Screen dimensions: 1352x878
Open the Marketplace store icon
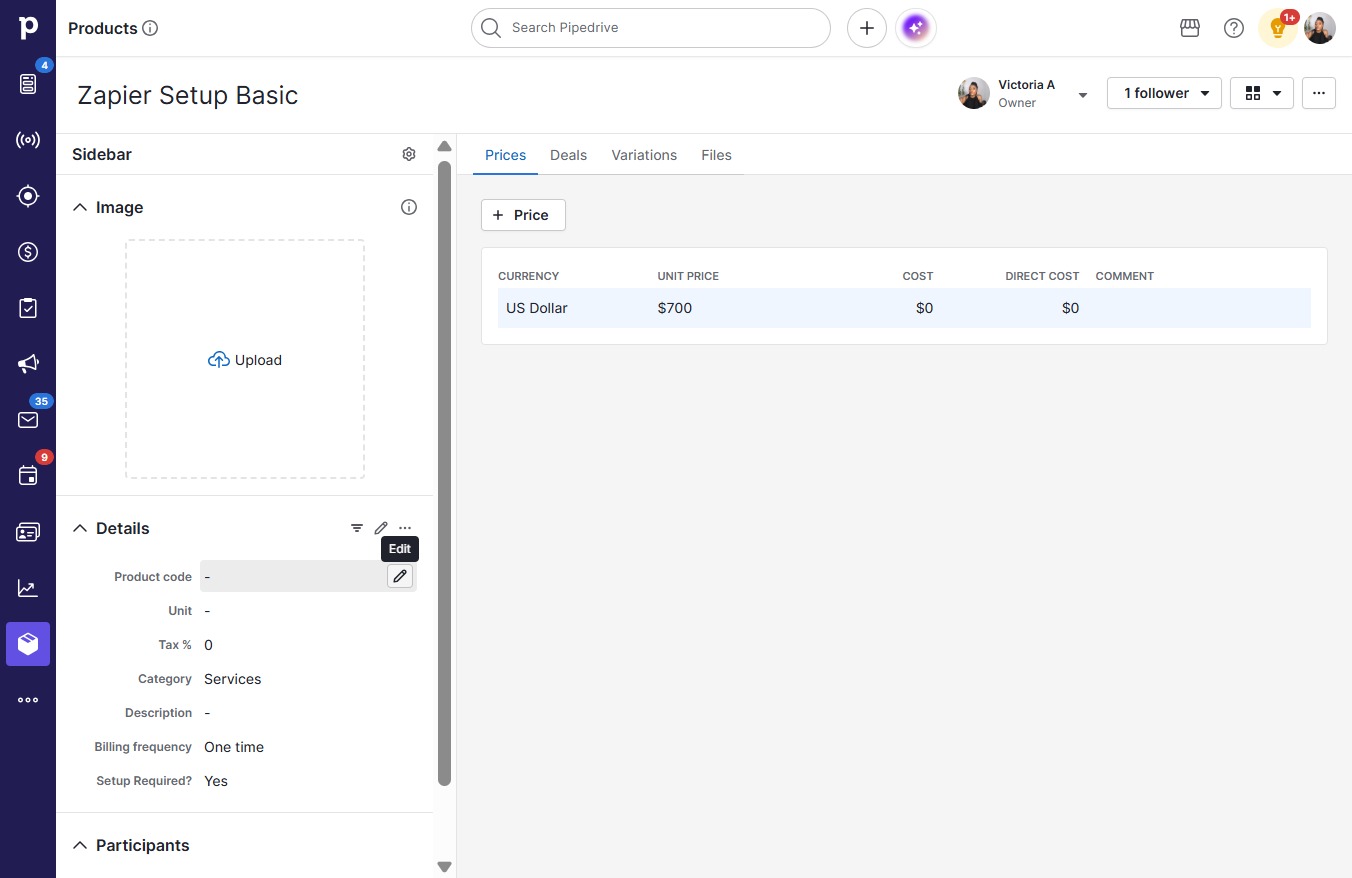pos(1190,28)
